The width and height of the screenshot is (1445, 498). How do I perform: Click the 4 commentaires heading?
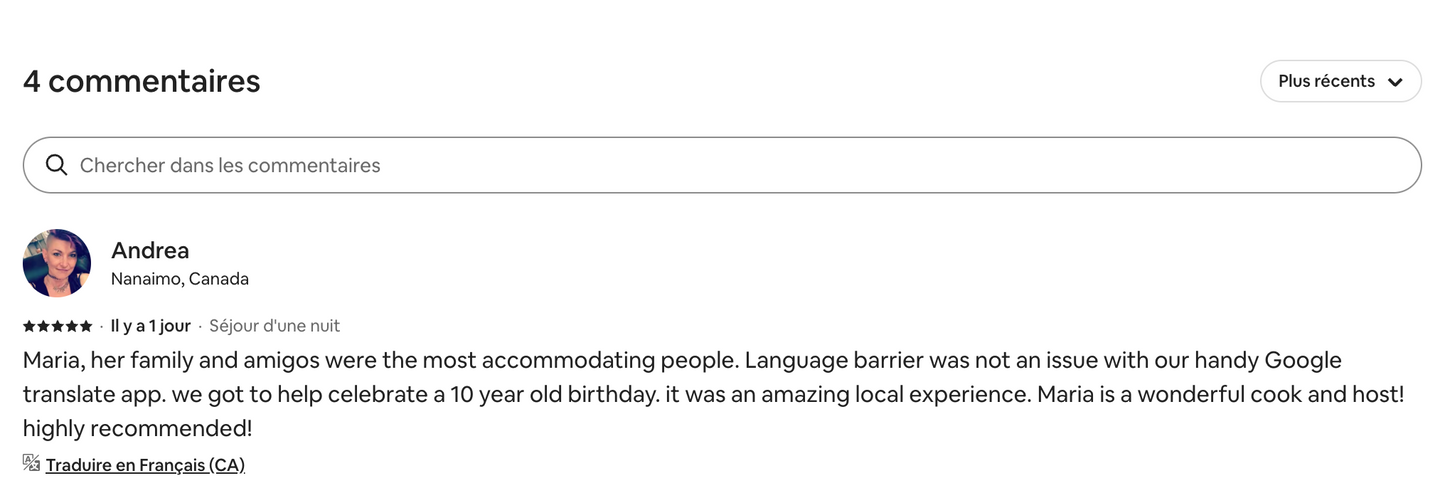click(x=141, y=81)
